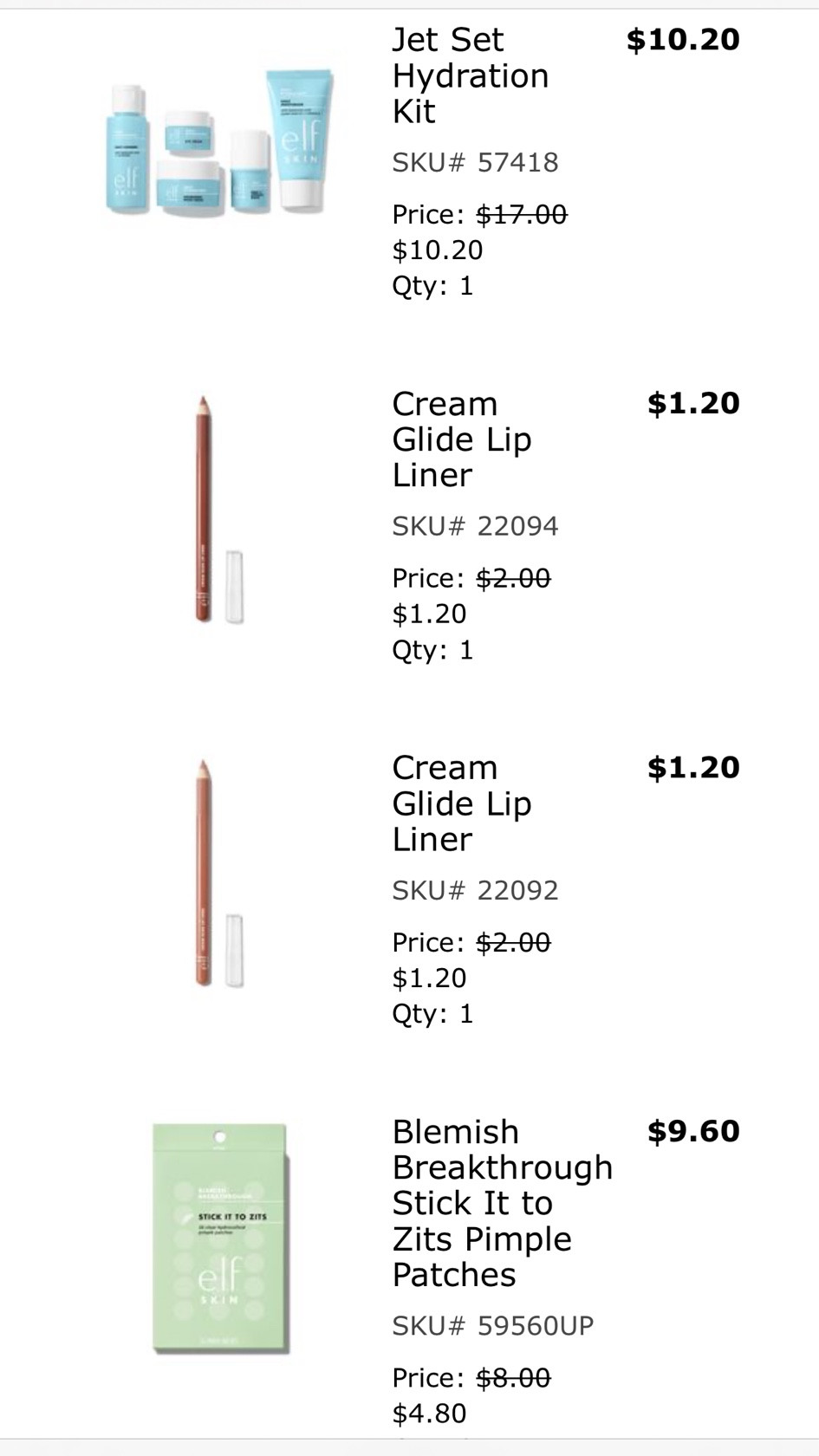Select the SKU# 22092 text
819x1456 pixels.
(475, 890)
